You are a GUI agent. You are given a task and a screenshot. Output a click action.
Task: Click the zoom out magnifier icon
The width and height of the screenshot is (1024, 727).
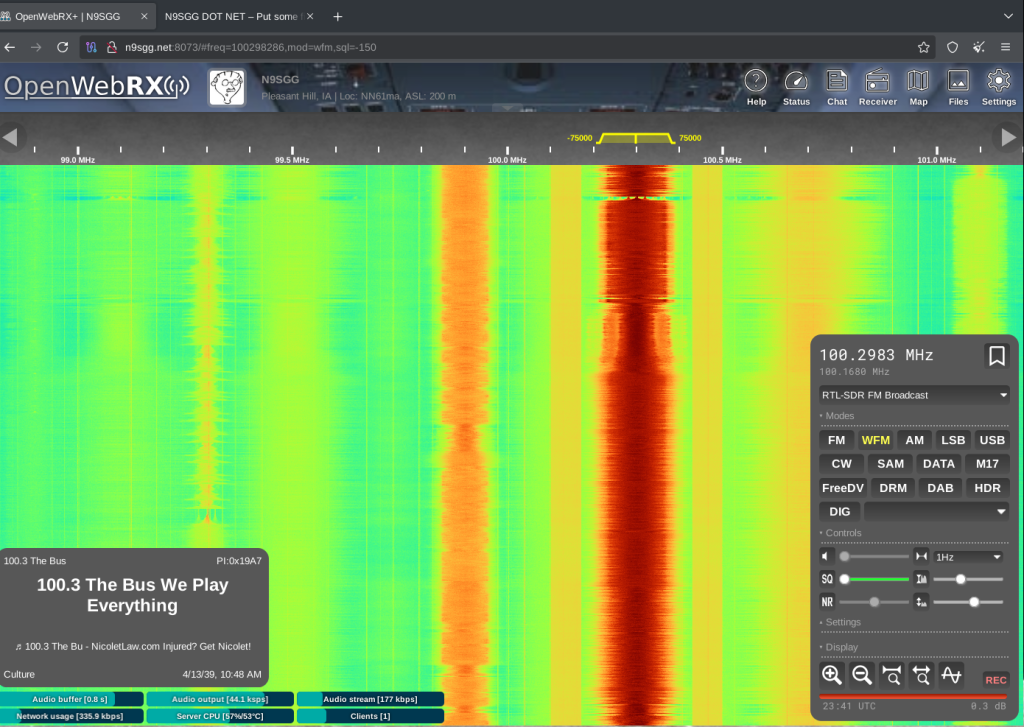[x=861, y=675]
